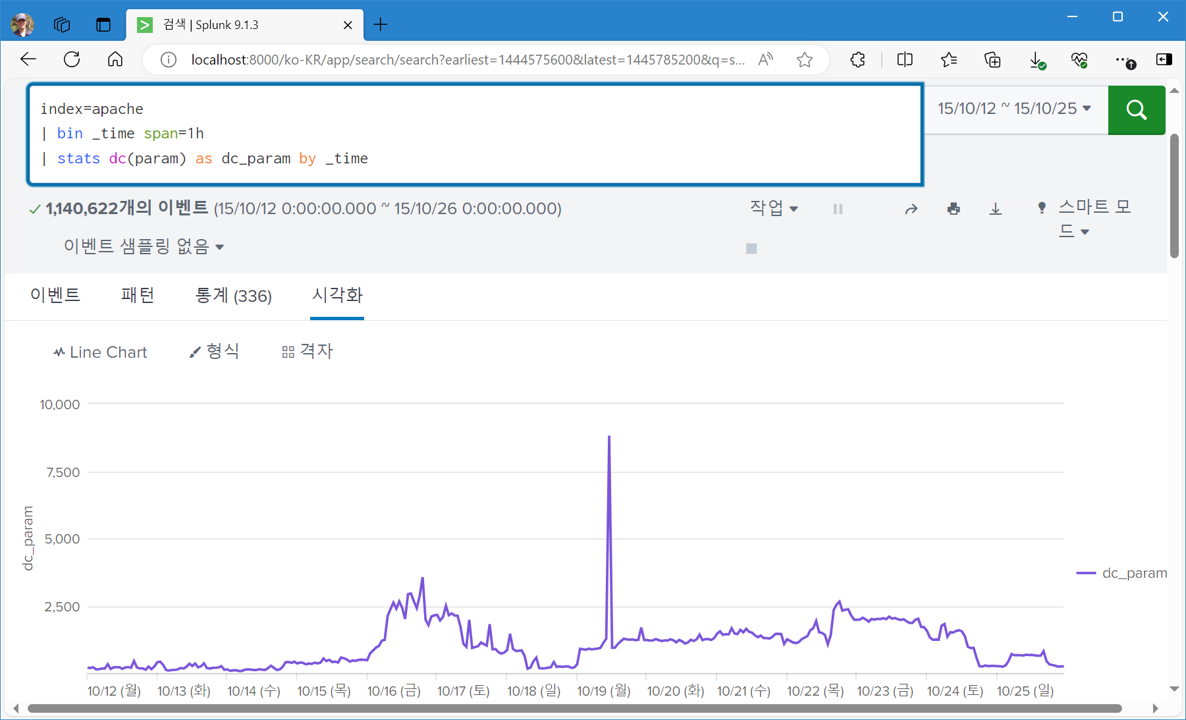1186x720 pixels.
Task: Switch to the 이벤트 tab
Action: [x=55, y=296]
